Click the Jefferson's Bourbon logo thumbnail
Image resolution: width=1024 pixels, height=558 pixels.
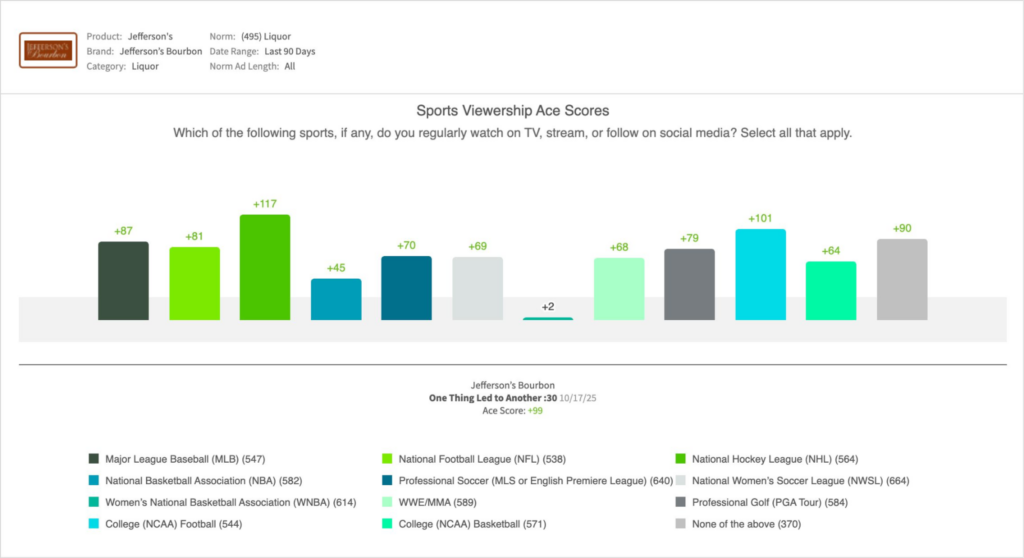[x=49, y=51]
